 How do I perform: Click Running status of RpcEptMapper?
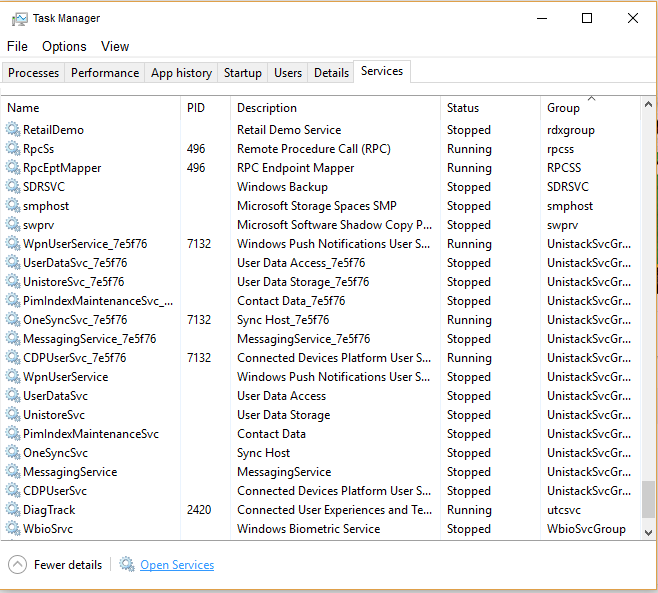point(469,168)
